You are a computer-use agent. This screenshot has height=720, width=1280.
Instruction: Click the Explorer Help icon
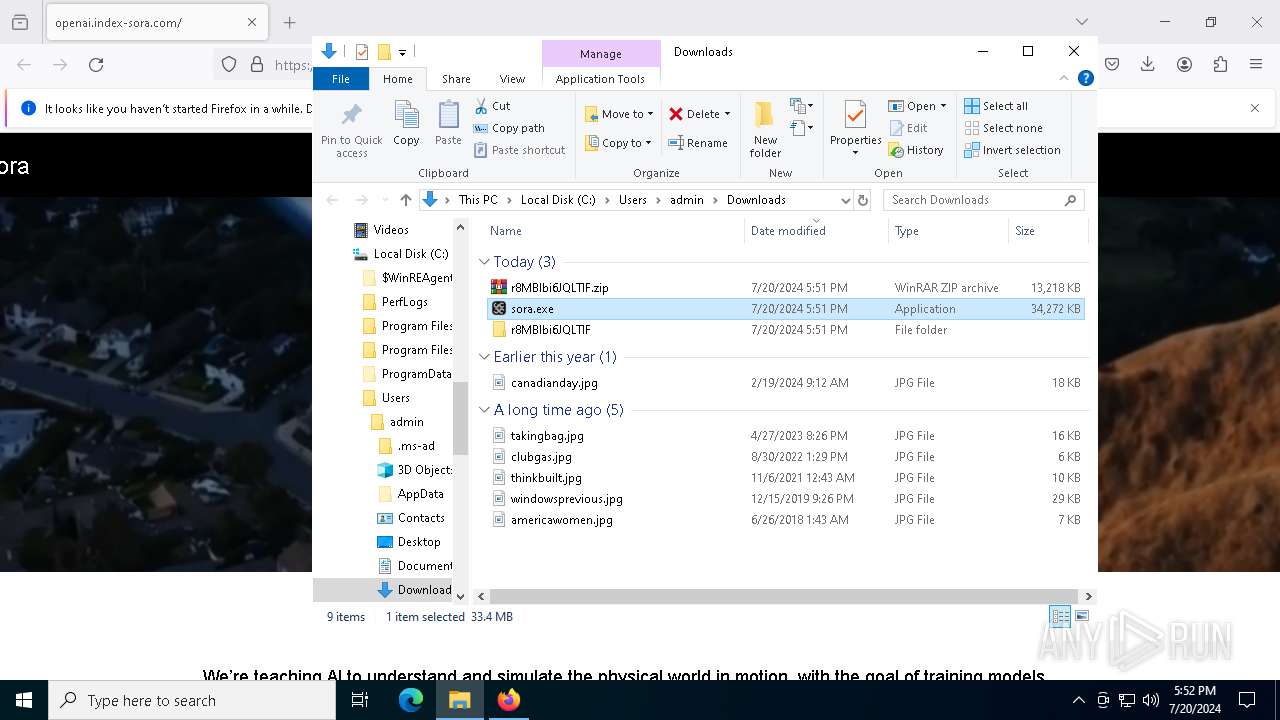click(1085, 78)
